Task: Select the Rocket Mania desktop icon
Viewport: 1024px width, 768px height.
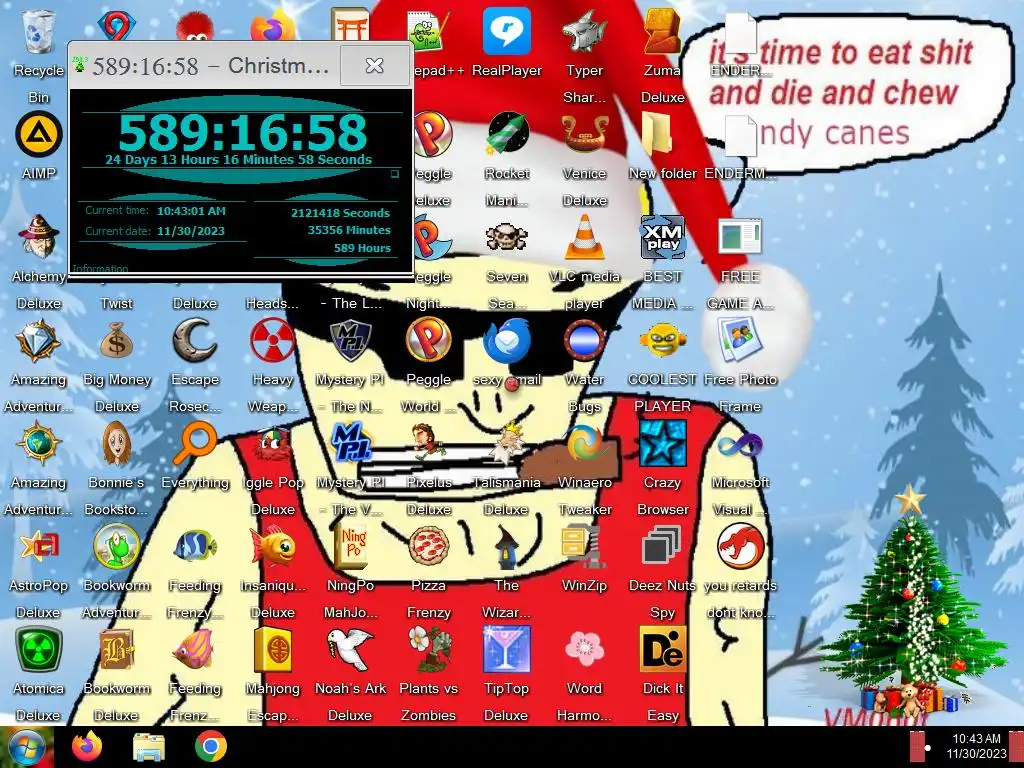Action: 507,135
